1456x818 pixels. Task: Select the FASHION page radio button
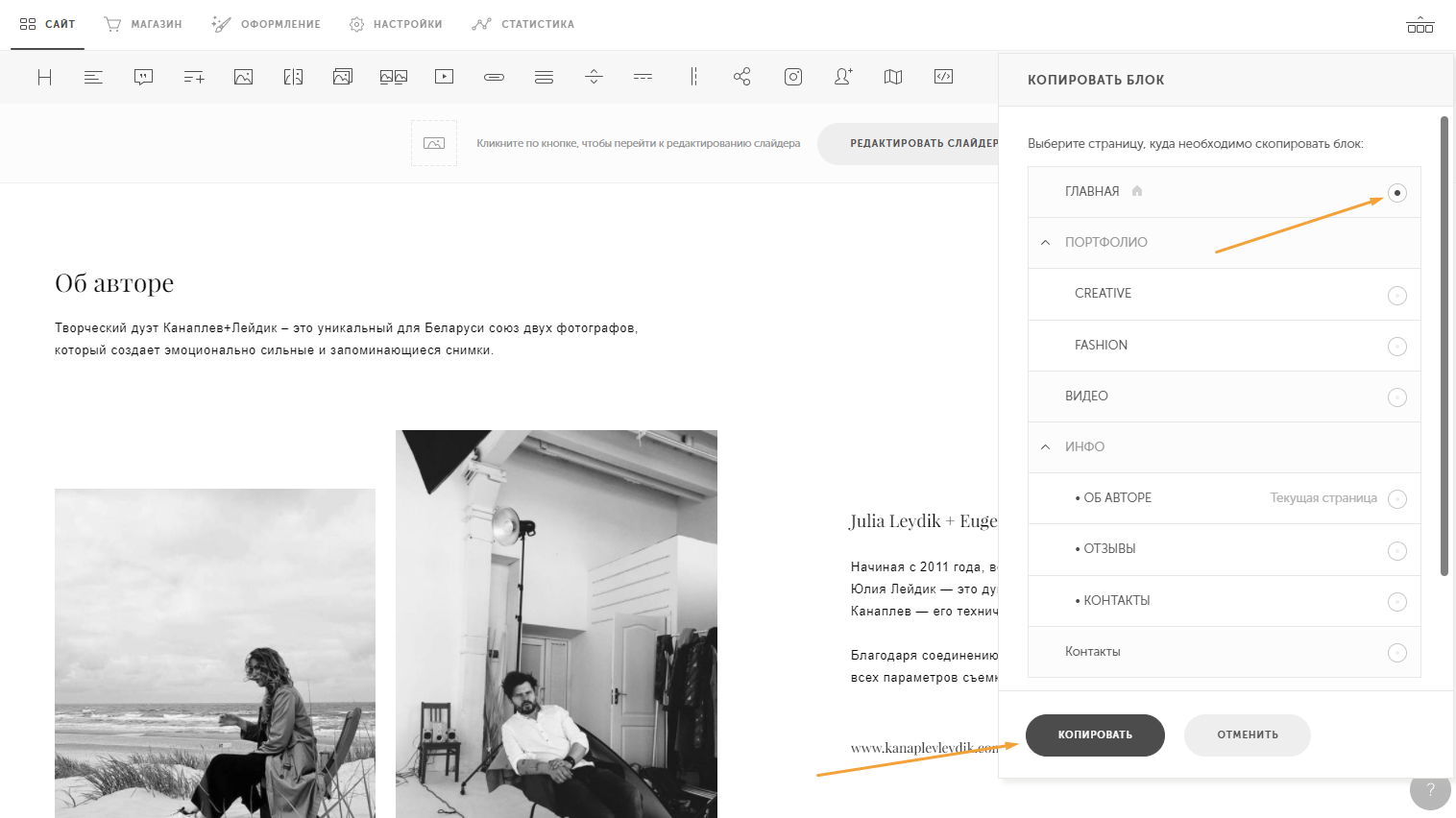coord(1397,347)
